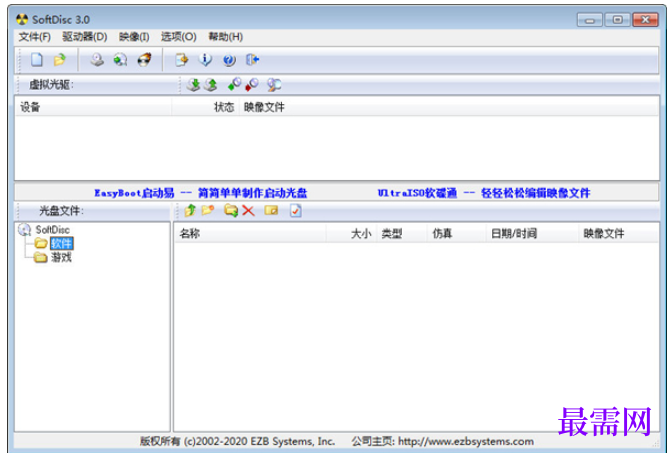The width and height of the screenshot is (670, 453).
Task: Click the new folder icon with orange star
Action: point(208,210)
